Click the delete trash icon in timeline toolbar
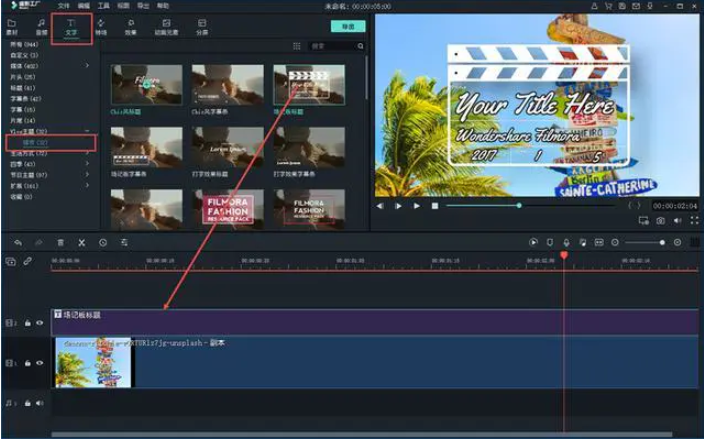The width and height of the screenshot is (704, 439). tap(60, 242)
